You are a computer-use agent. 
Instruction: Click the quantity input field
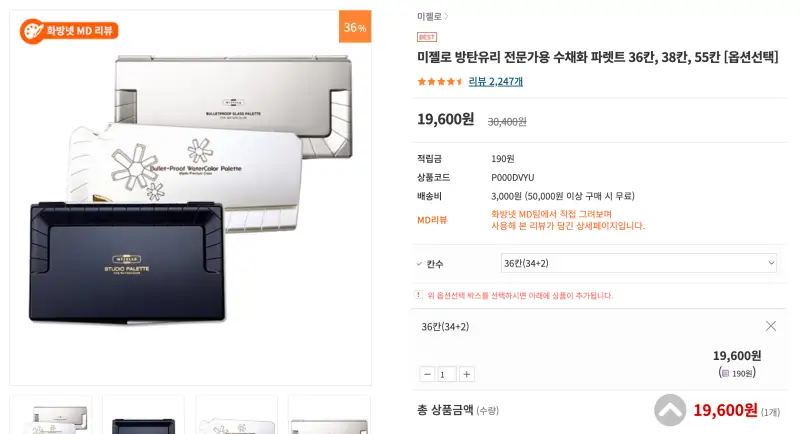[x=446, y=374]
